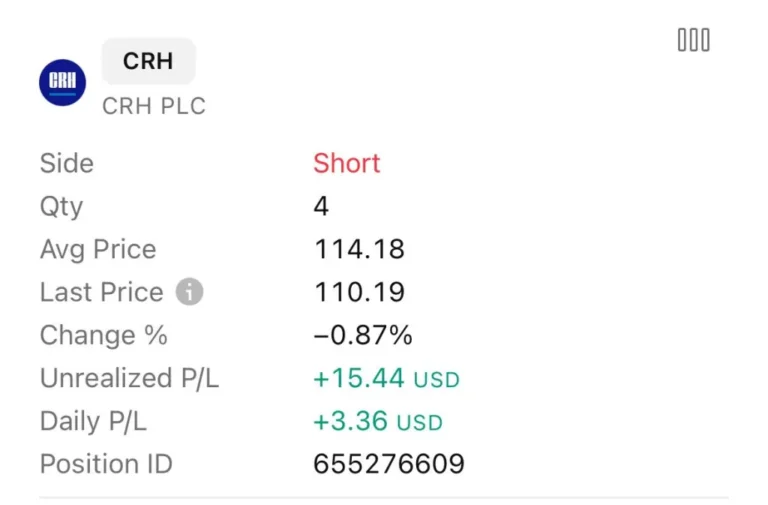Open the three-column layout icon
This screenshot has height=505, width=768.
tap(693, 40)
